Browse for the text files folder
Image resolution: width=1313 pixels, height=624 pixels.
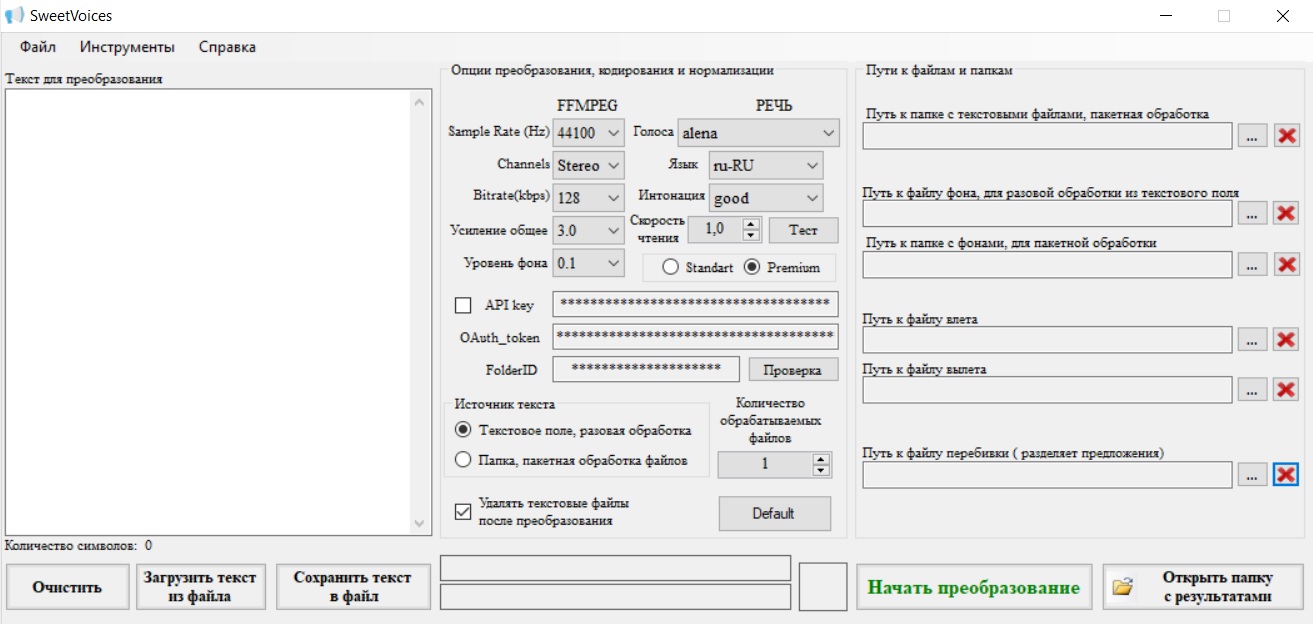click(1252, 136)
